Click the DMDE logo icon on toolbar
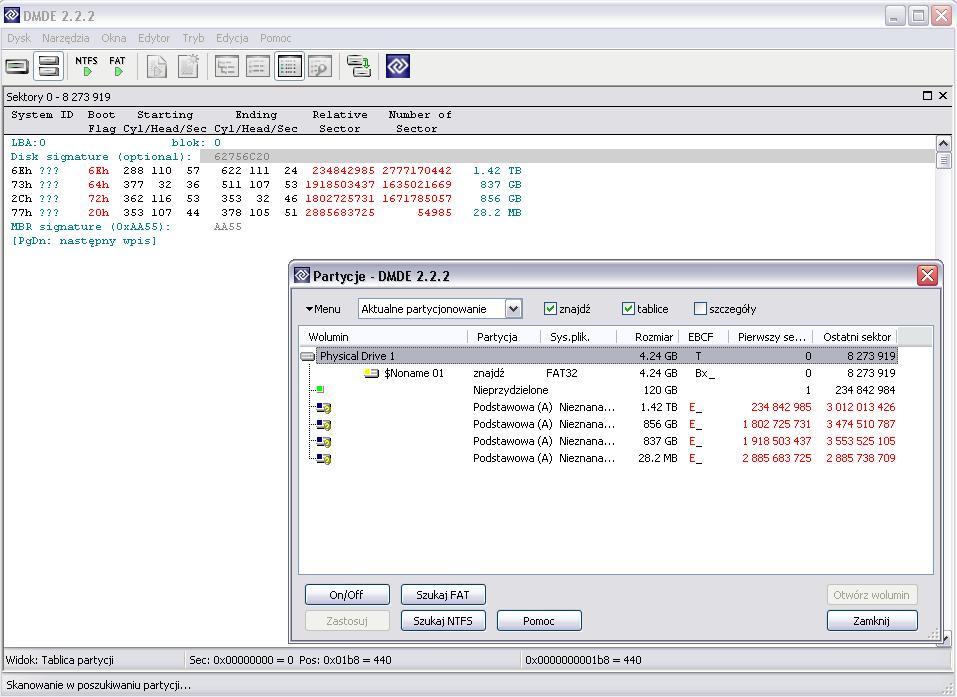This screenshot has width=957, height=697. [398, 66]
